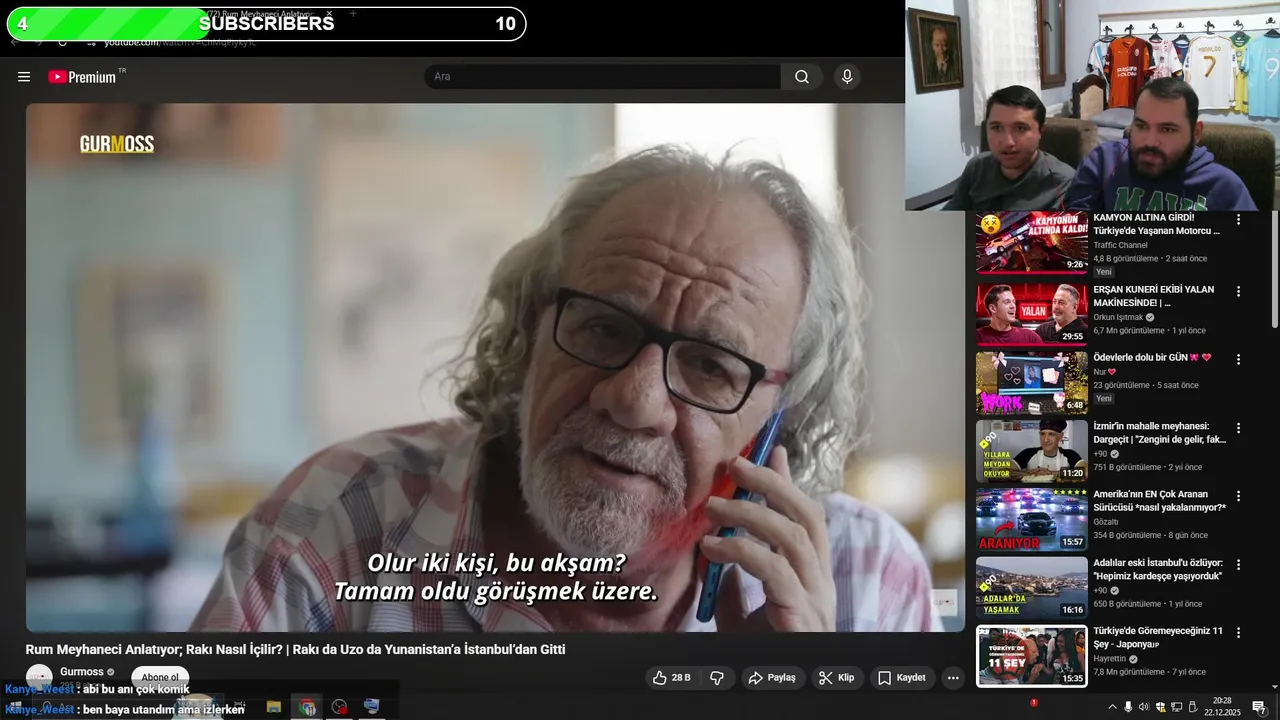The width and height of the screenshot is (1280, 720).
Task: Click the magnifier search button
Action: [x=802, y=77]
